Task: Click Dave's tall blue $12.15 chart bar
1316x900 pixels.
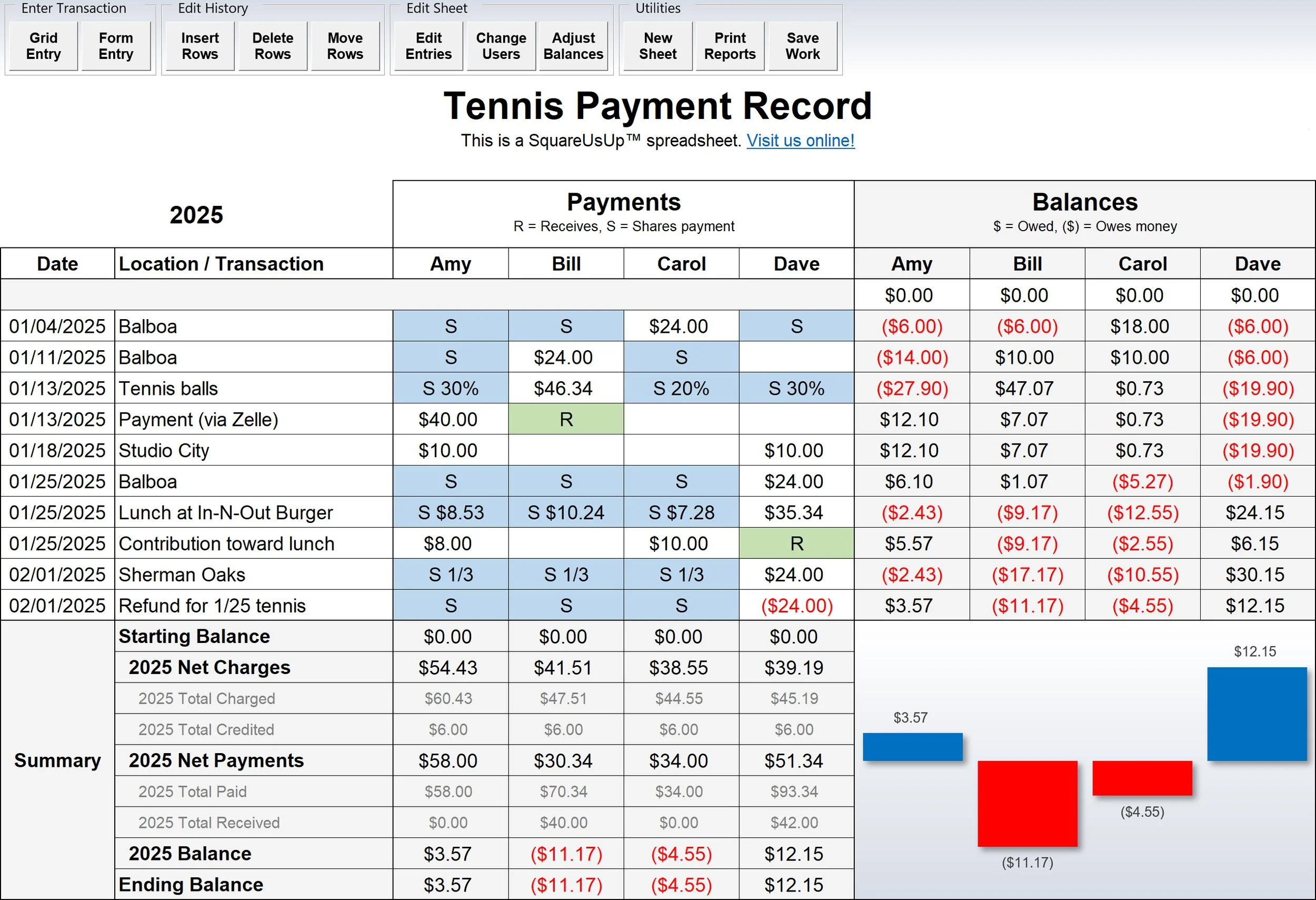Action: [1257, 714]
